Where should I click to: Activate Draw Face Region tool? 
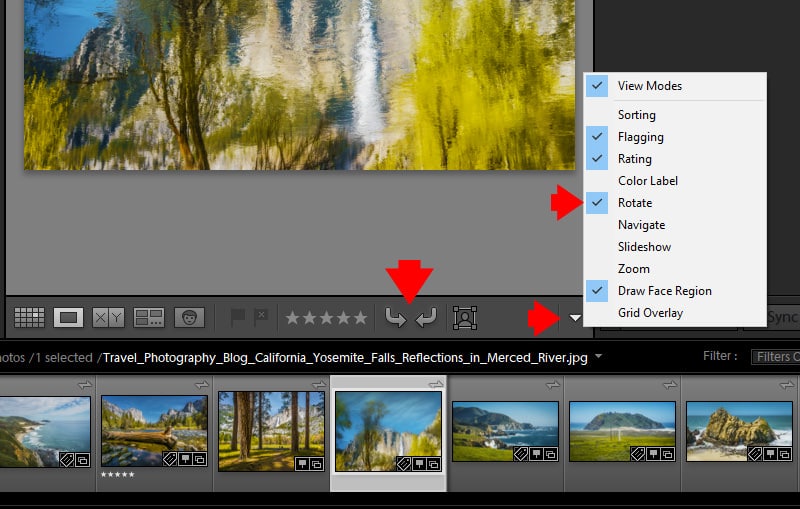click(465, 318)
